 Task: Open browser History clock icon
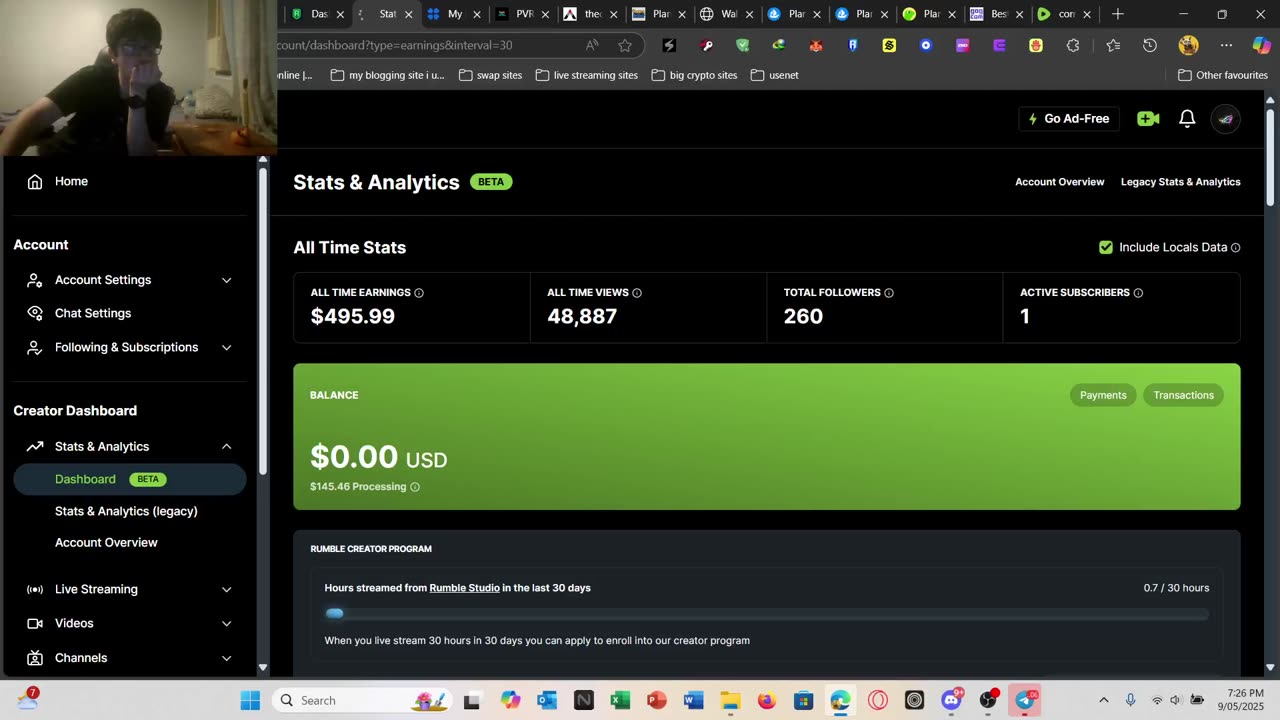coord(1150,45)
